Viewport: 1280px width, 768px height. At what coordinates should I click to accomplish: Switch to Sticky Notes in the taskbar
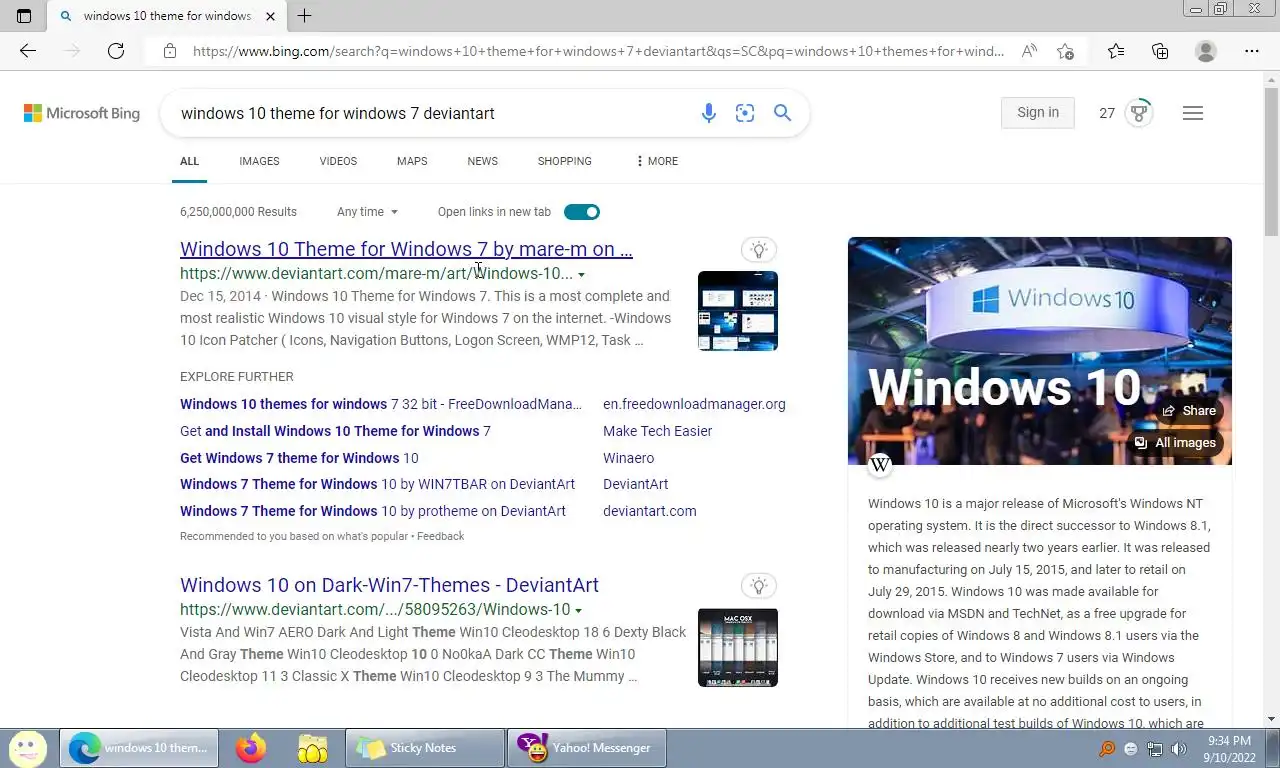coord(424,748)
